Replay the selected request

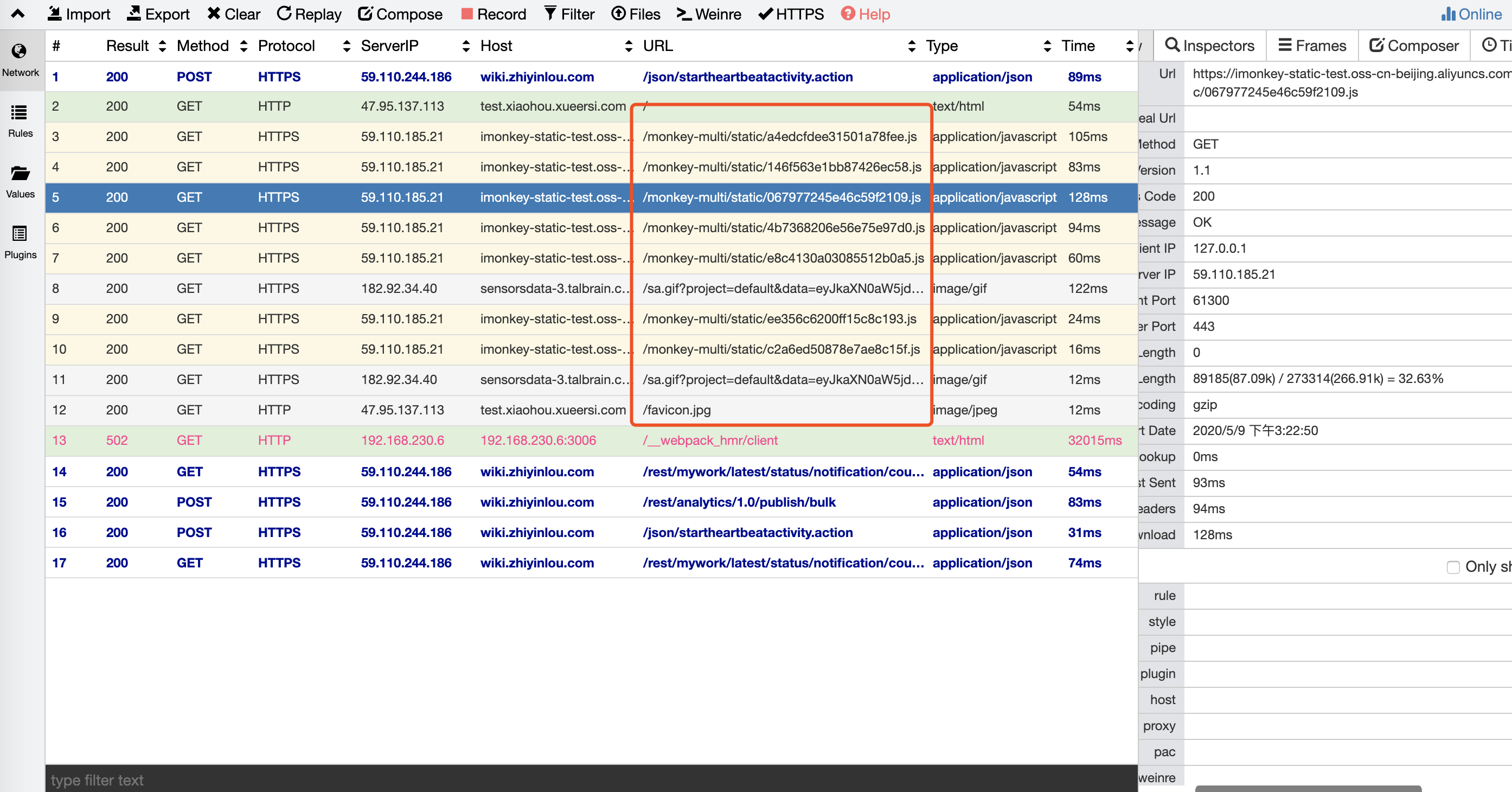coord(309,14)
